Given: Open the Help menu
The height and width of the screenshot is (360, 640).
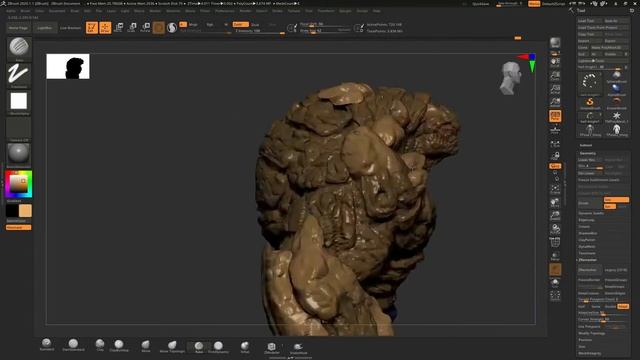Looking at the screenshot, I should (x=377, y=11).
